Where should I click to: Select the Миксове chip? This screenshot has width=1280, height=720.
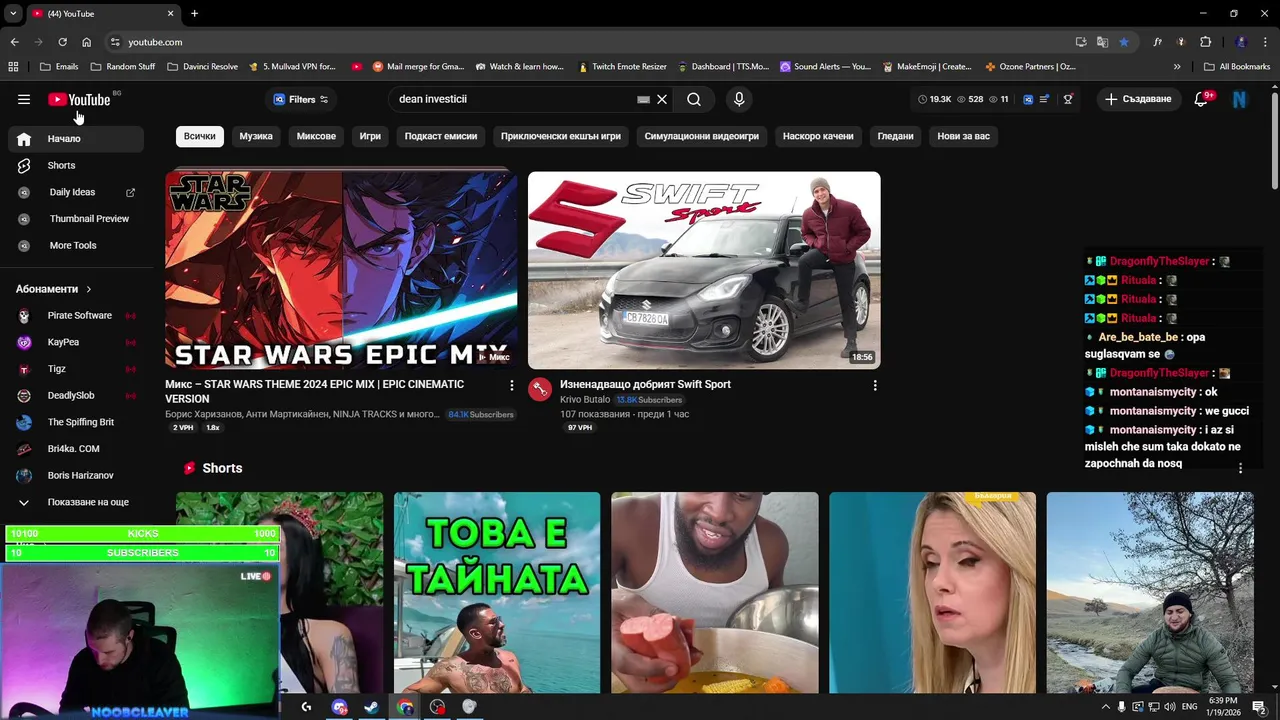coord(316,136)
